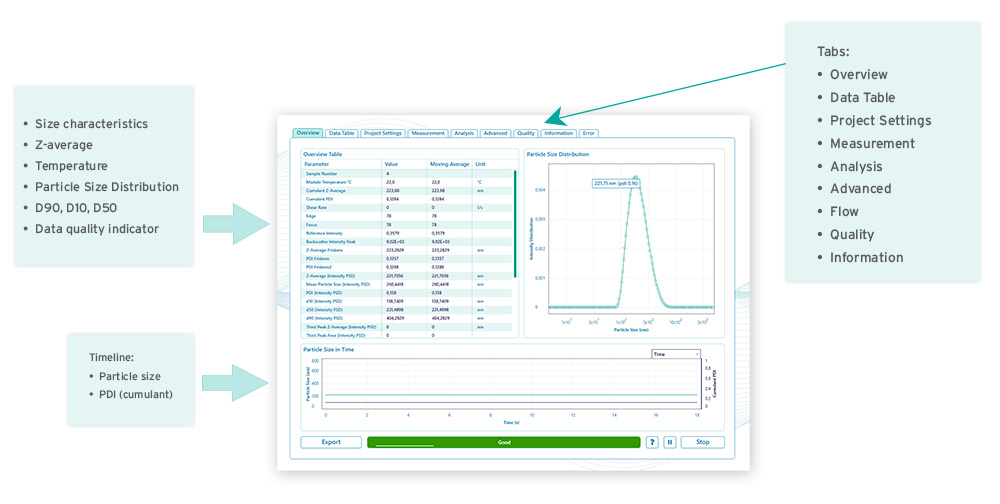Click the help question mark icon
The height and width of the screenshot is (504, 1000).
(x=652, y=442)
